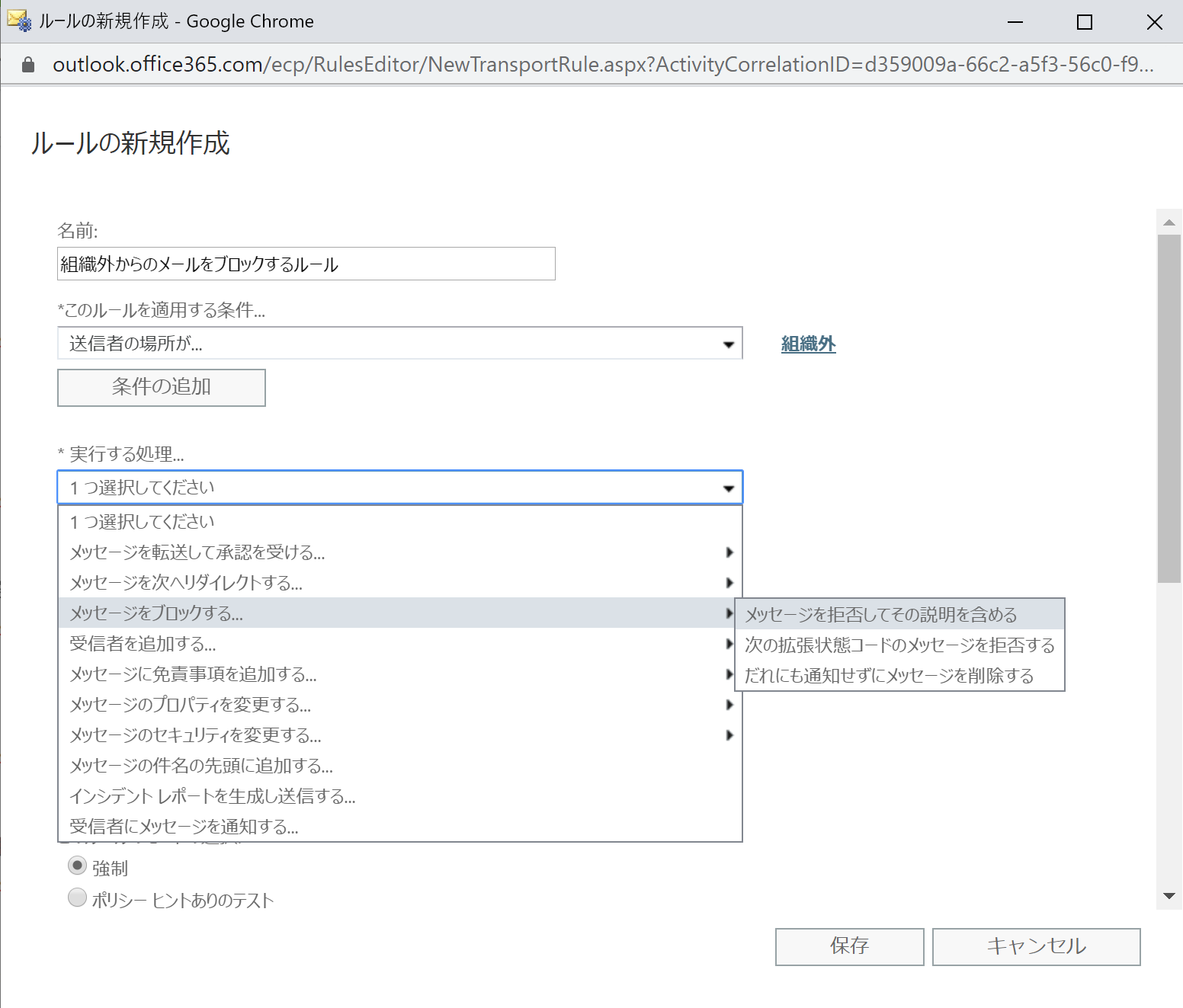1183x1008 pixels.
Task: Choose だれにも通知せずにメッセージを削除する option
Action: pyautogui.click(x=899, y=676)
